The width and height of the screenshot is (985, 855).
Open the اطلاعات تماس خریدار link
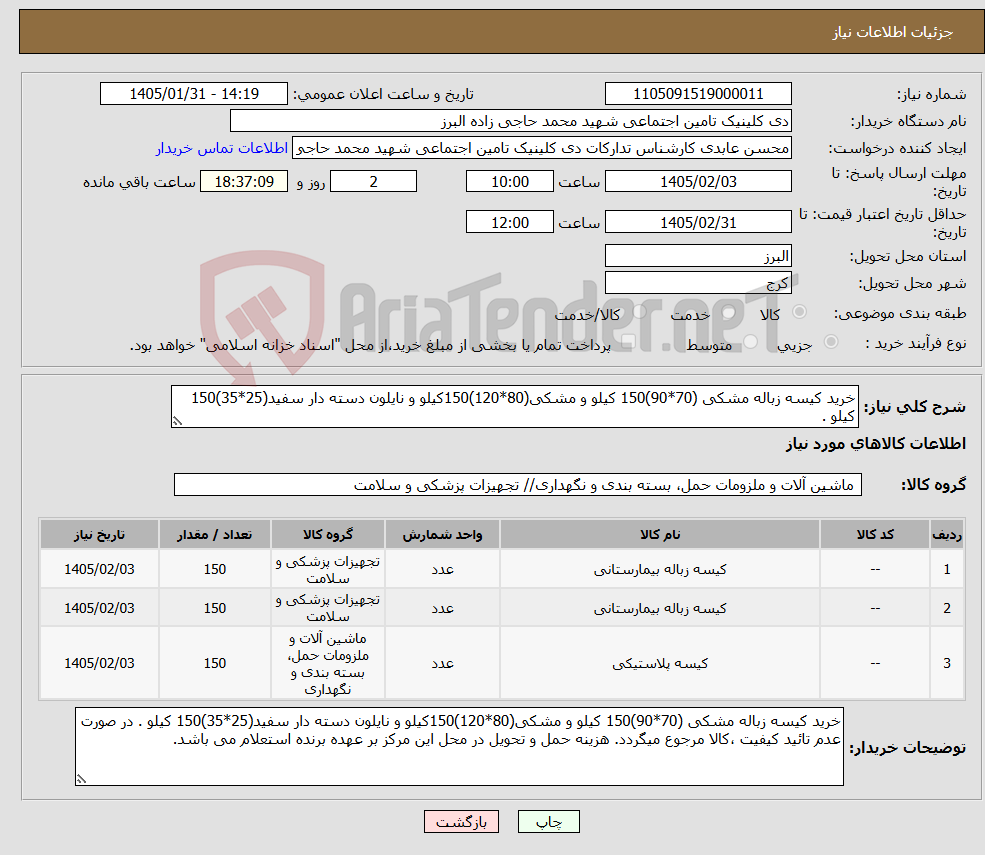tap(222, 148)
